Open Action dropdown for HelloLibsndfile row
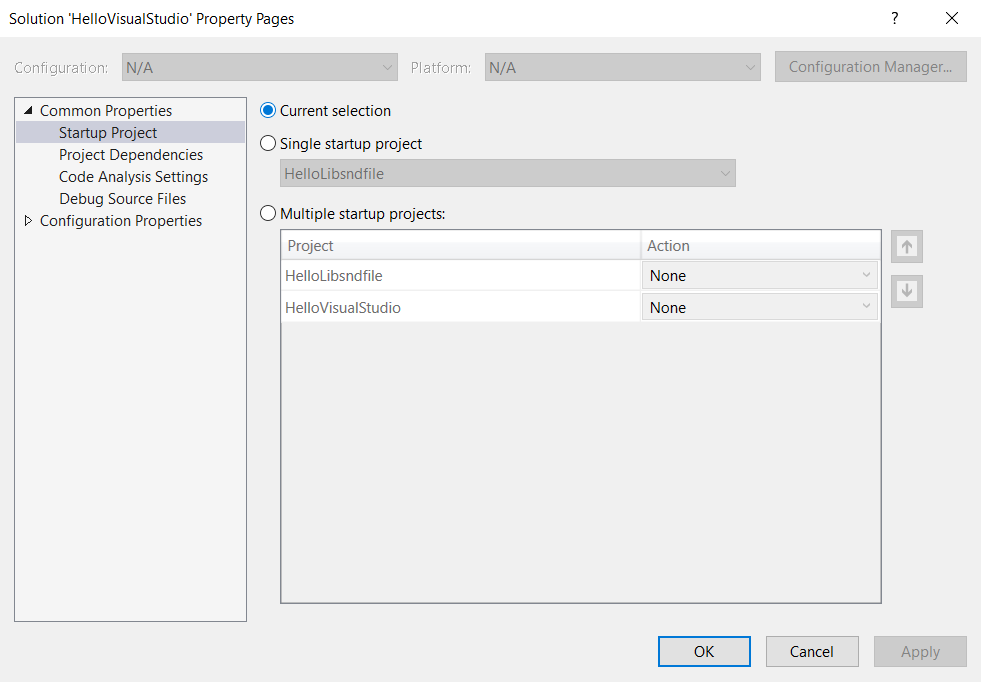981x682 pixels. pyautogui.click(x=760, y=275)
